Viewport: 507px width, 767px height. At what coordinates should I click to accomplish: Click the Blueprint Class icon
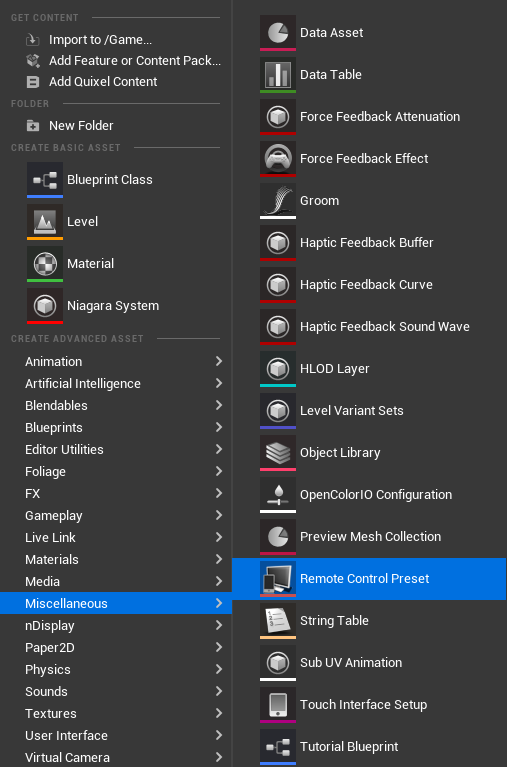(x=45, y=180)
